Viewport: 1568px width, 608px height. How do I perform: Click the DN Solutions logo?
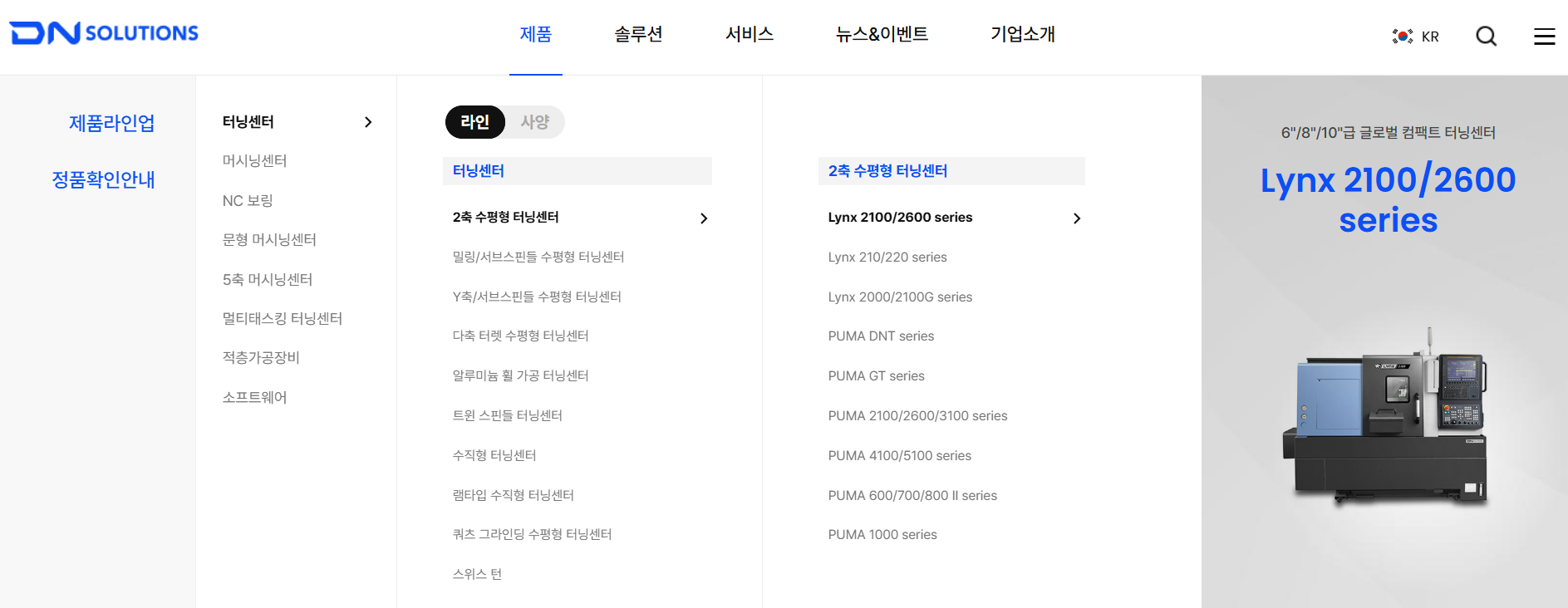[x=103, y=32]
